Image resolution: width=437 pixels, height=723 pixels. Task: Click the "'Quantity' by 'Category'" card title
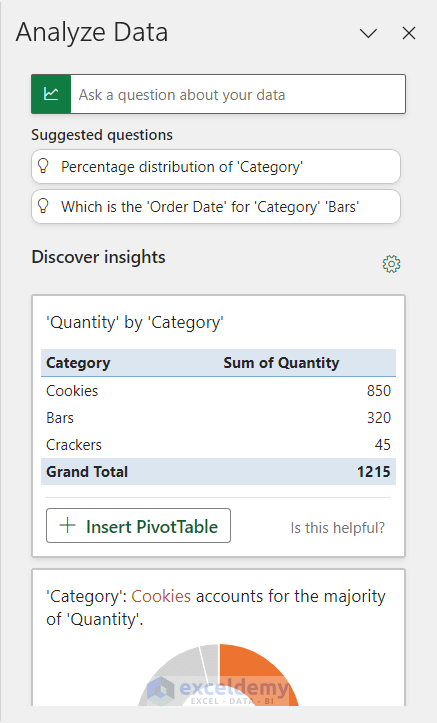pos(135,322)
